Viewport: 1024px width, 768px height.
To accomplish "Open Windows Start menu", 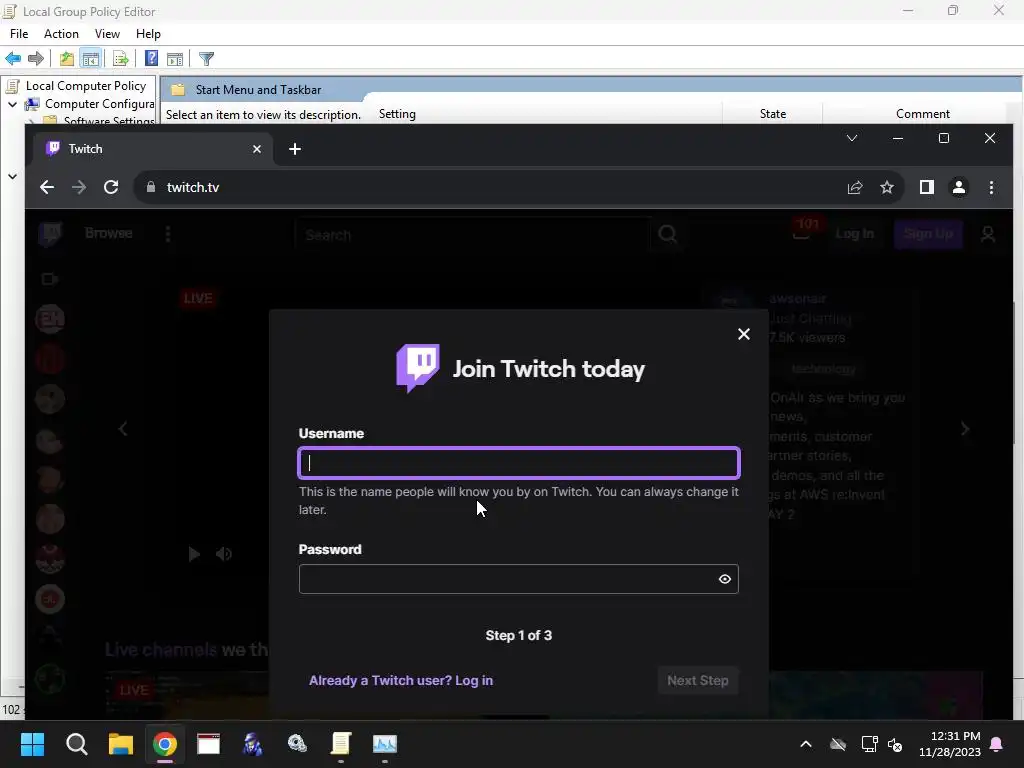I will [32, 744].
